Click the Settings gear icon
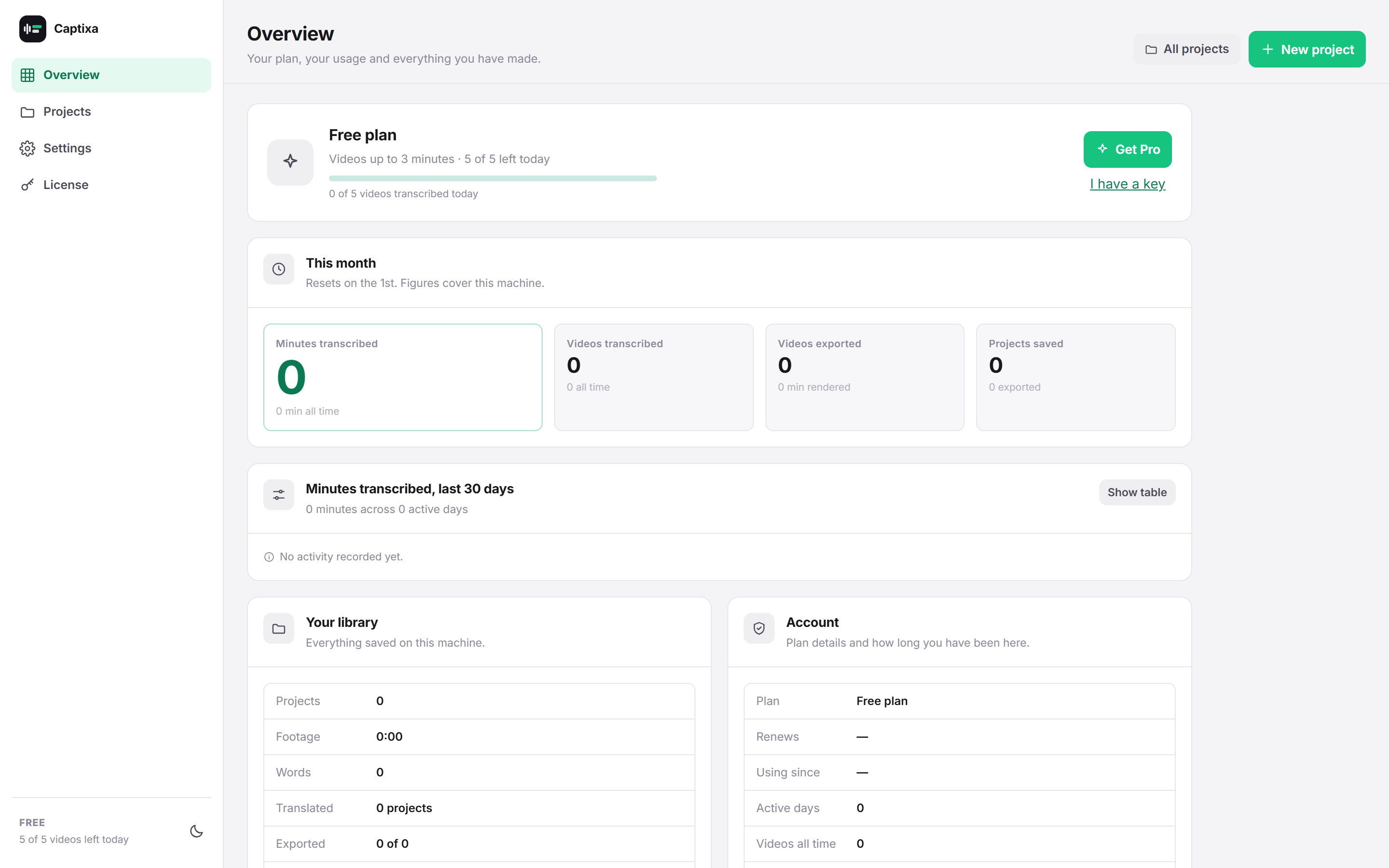Viewport: 1389px width, 868px height. click(x=27, y=149)
